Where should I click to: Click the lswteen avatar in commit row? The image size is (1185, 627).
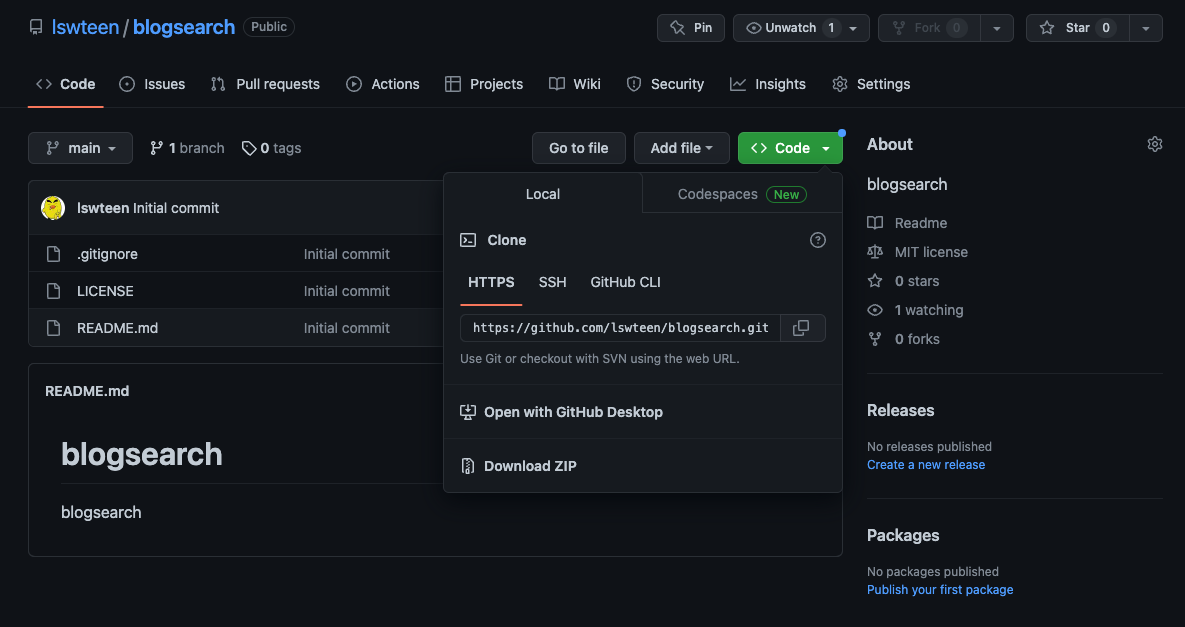pos(53,208)
